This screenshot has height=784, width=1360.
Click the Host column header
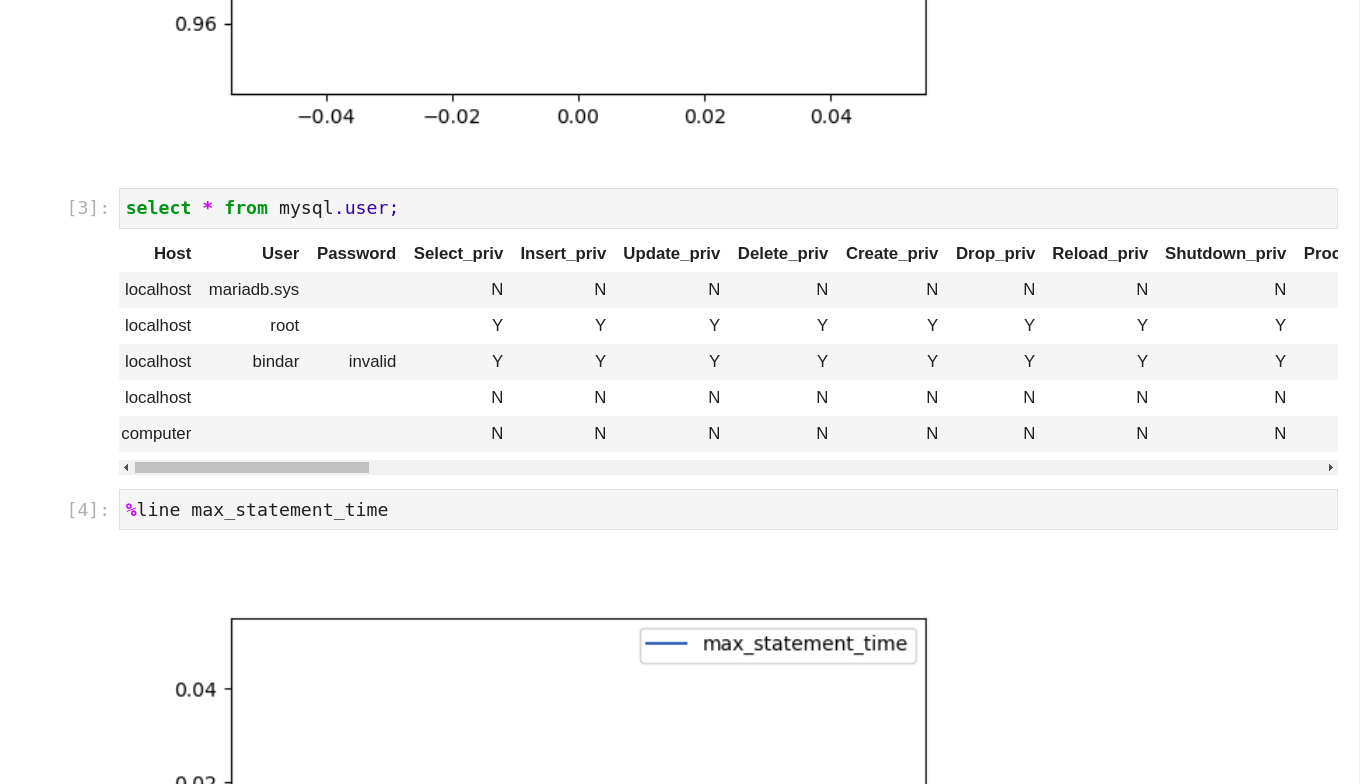click(172, 254)
